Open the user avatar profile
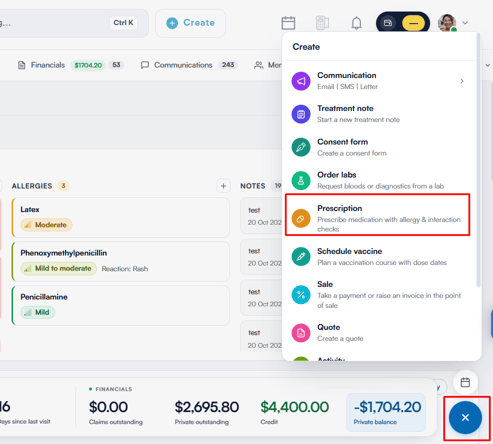This screenshot has width=493, height=444. point(447,23)
